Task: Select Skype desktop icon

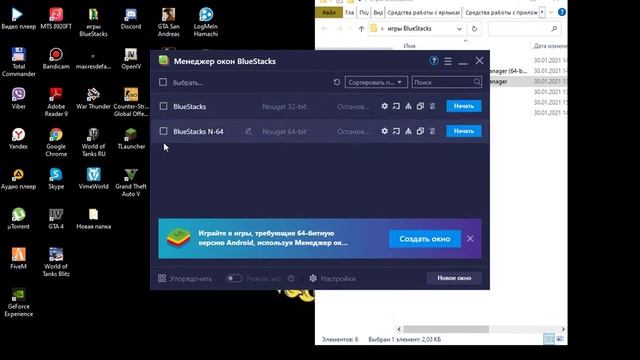Action: (56, 178)
